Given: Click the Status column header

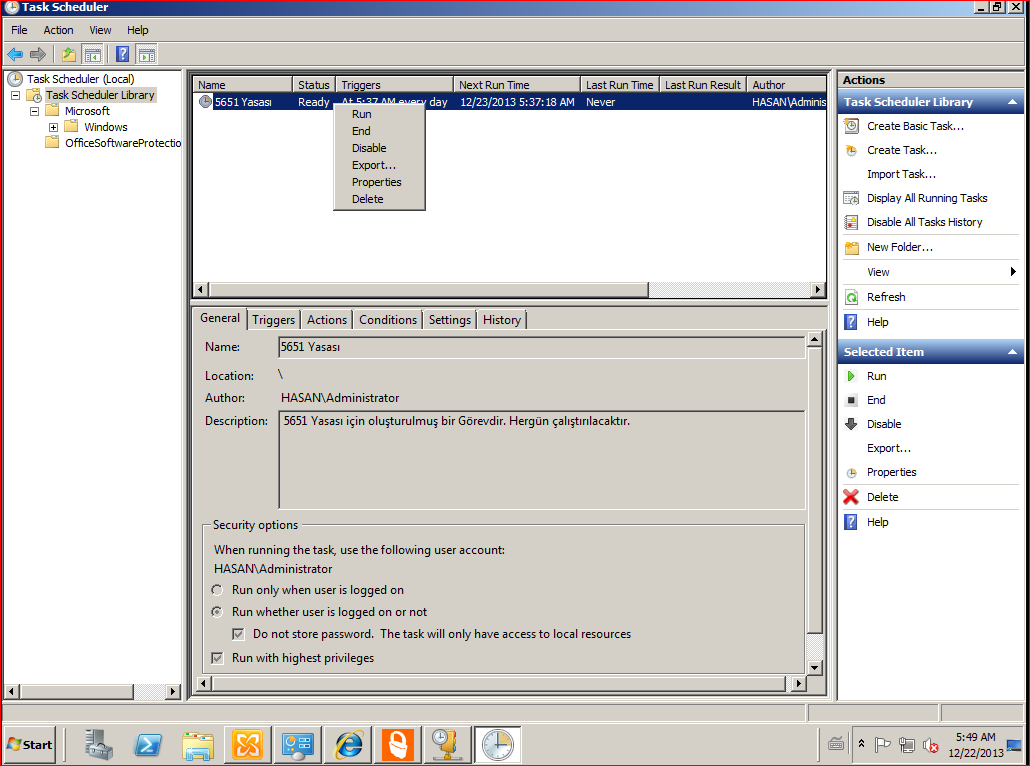Looking at the screenshot, I should click(x=314, y=85).
